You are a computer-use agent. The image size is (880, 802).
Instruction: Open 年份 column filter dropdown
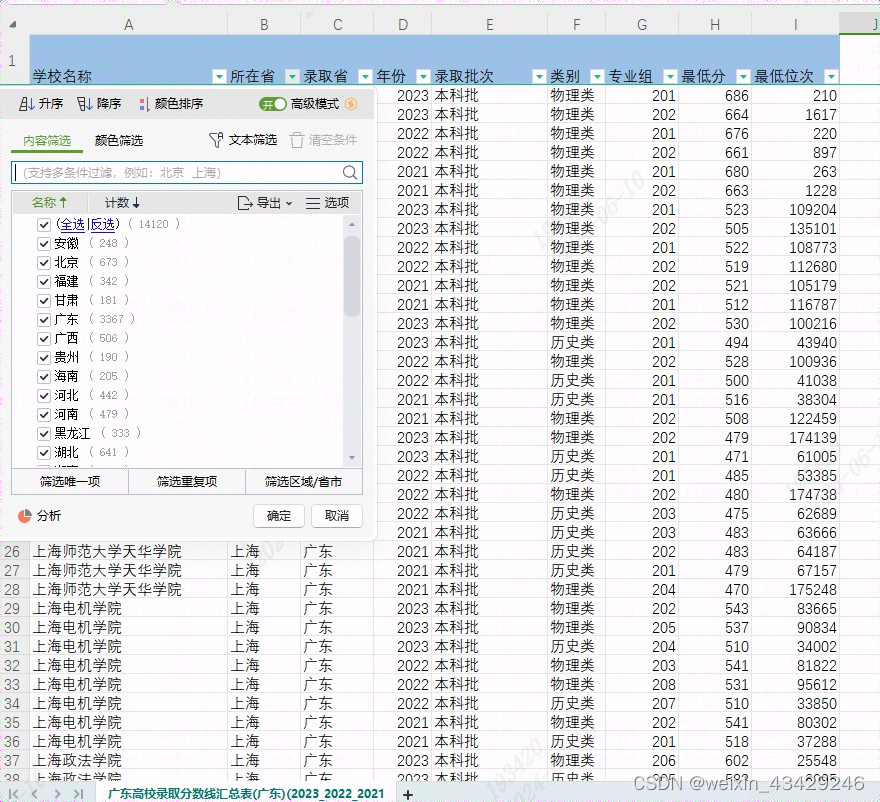click(x=423, y=76)
